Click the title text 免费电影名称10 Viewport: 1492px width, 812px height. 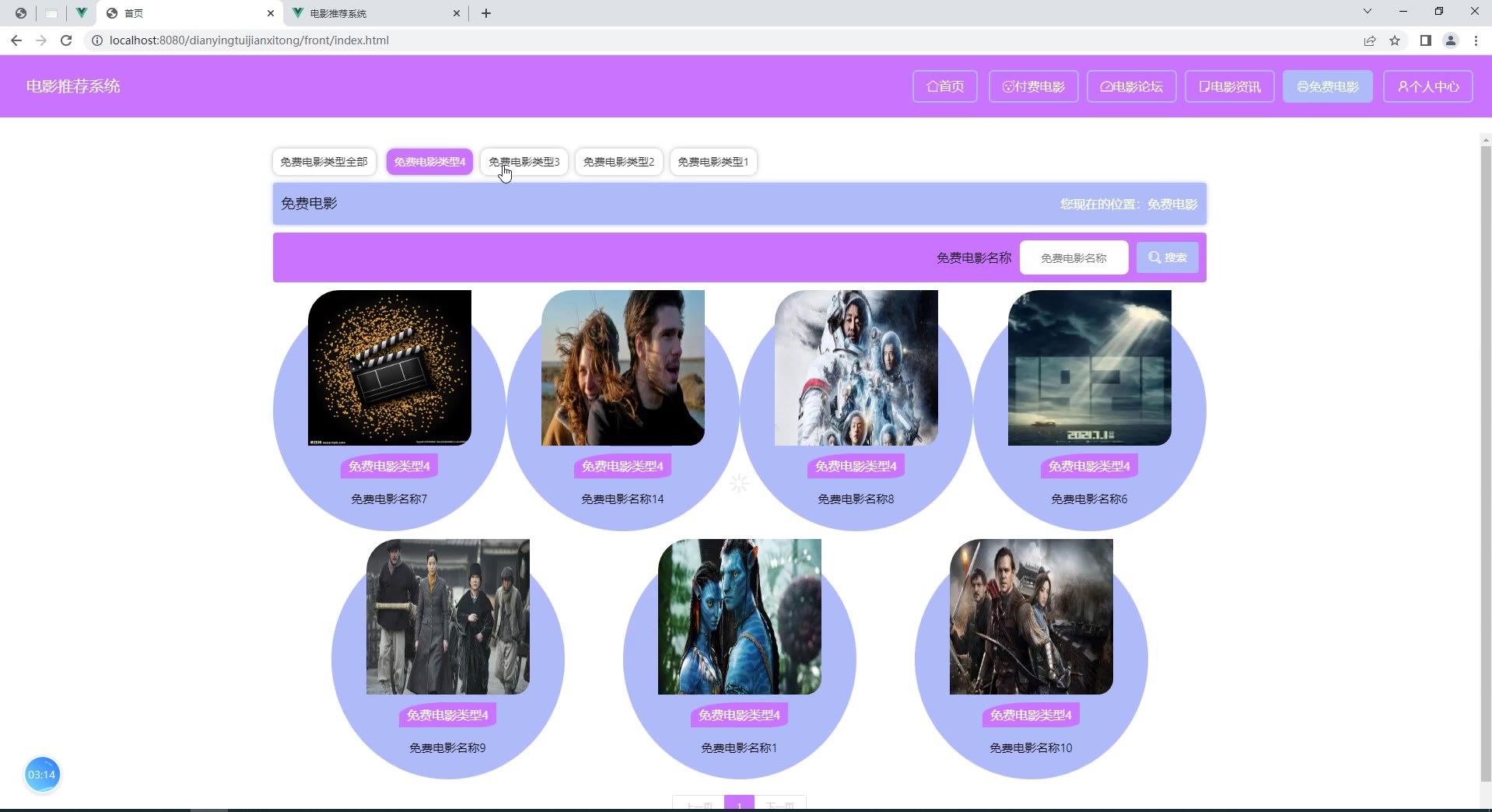pyautogui.click(x=1031, y=748)
